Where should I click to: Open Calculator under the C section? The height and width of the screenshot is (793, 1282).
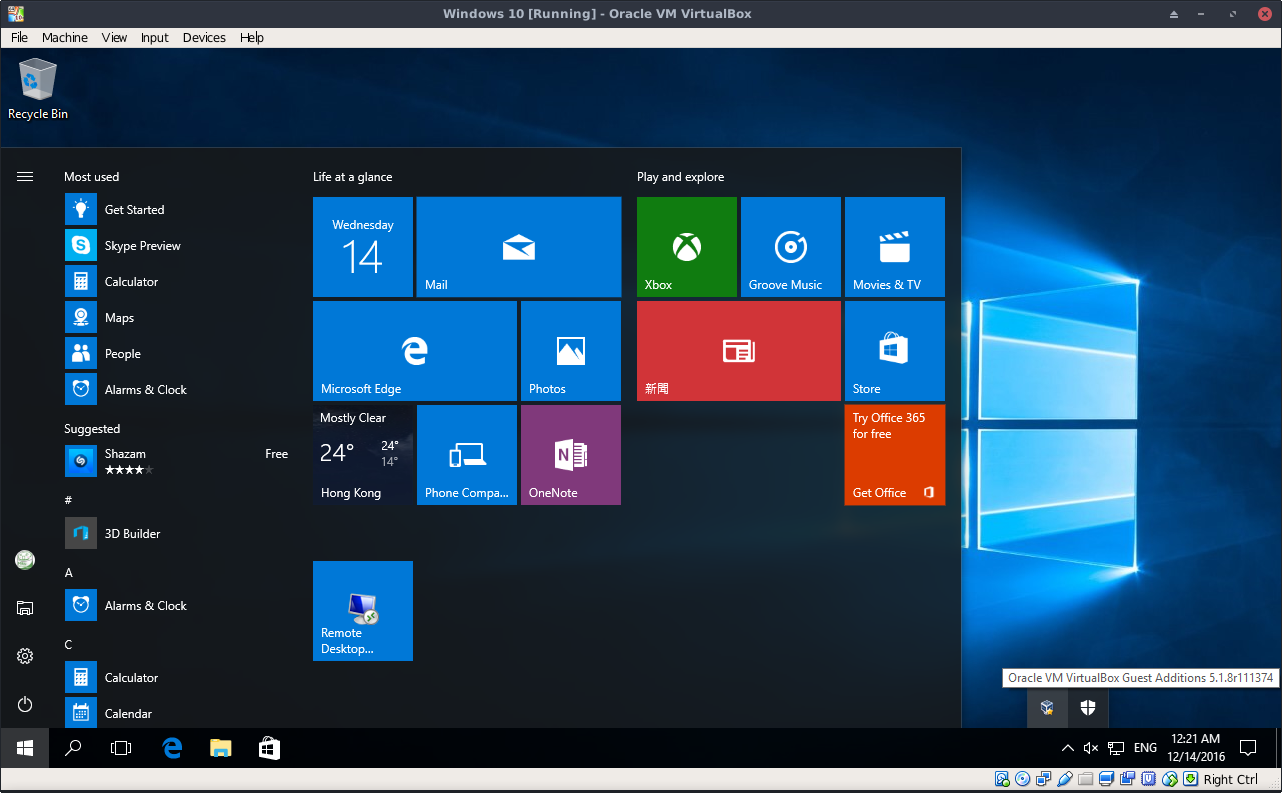178,678
